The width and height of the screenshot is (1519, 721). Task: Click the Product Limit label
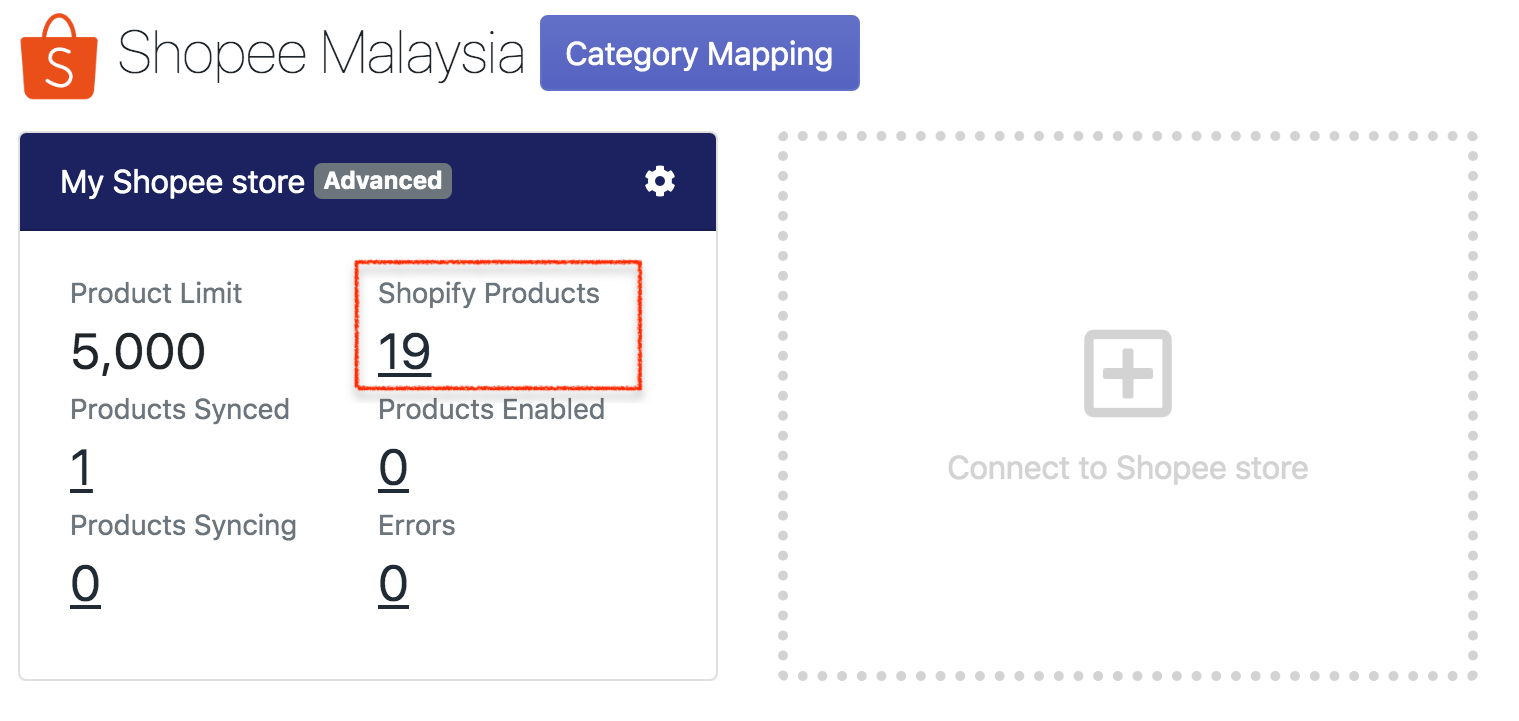click(156, 293)
